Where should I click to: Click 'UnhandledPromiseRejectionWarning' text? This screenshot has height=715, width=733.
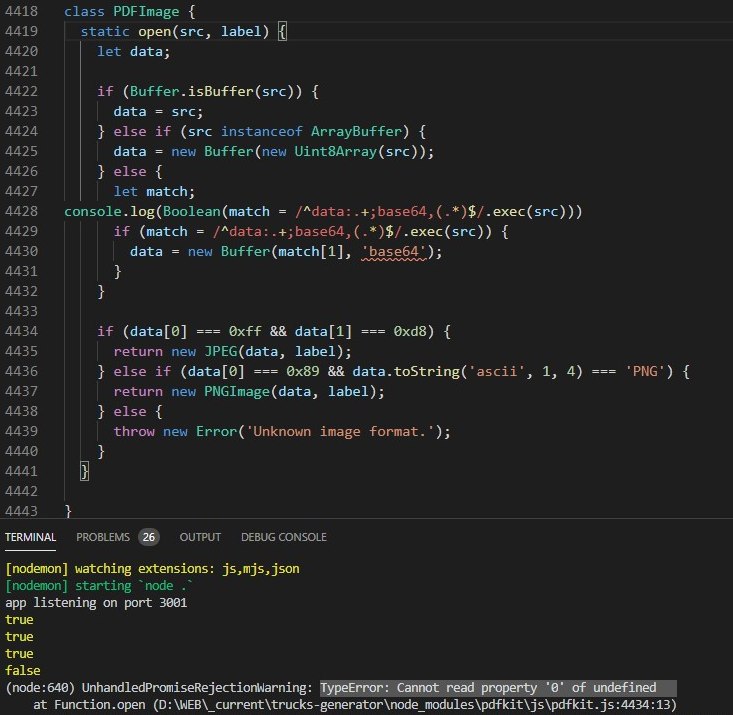[197, 687]
